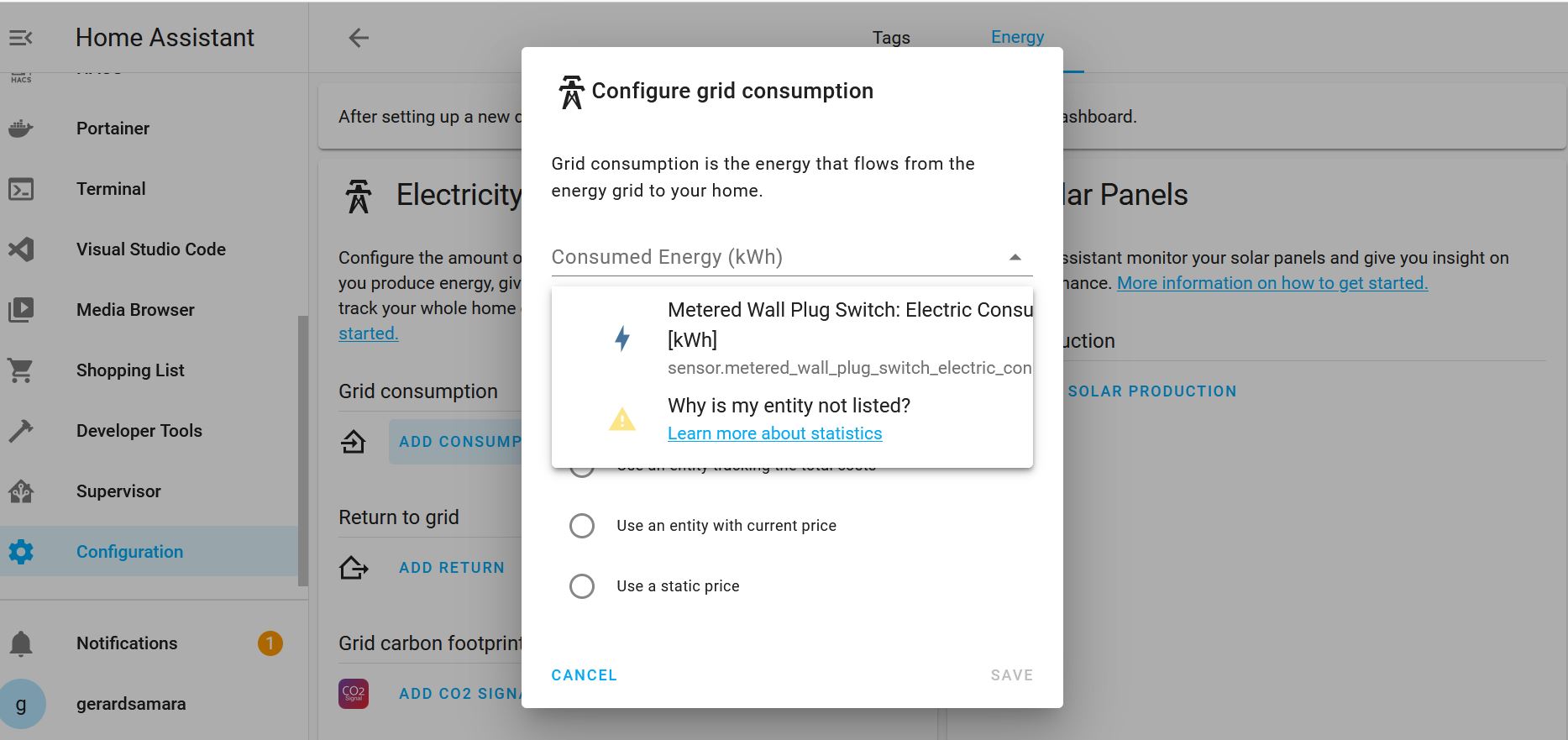The width and height of the screenshot is (1568, 740).
Task: Click the Add Return button
Action: tap(452, 568)
